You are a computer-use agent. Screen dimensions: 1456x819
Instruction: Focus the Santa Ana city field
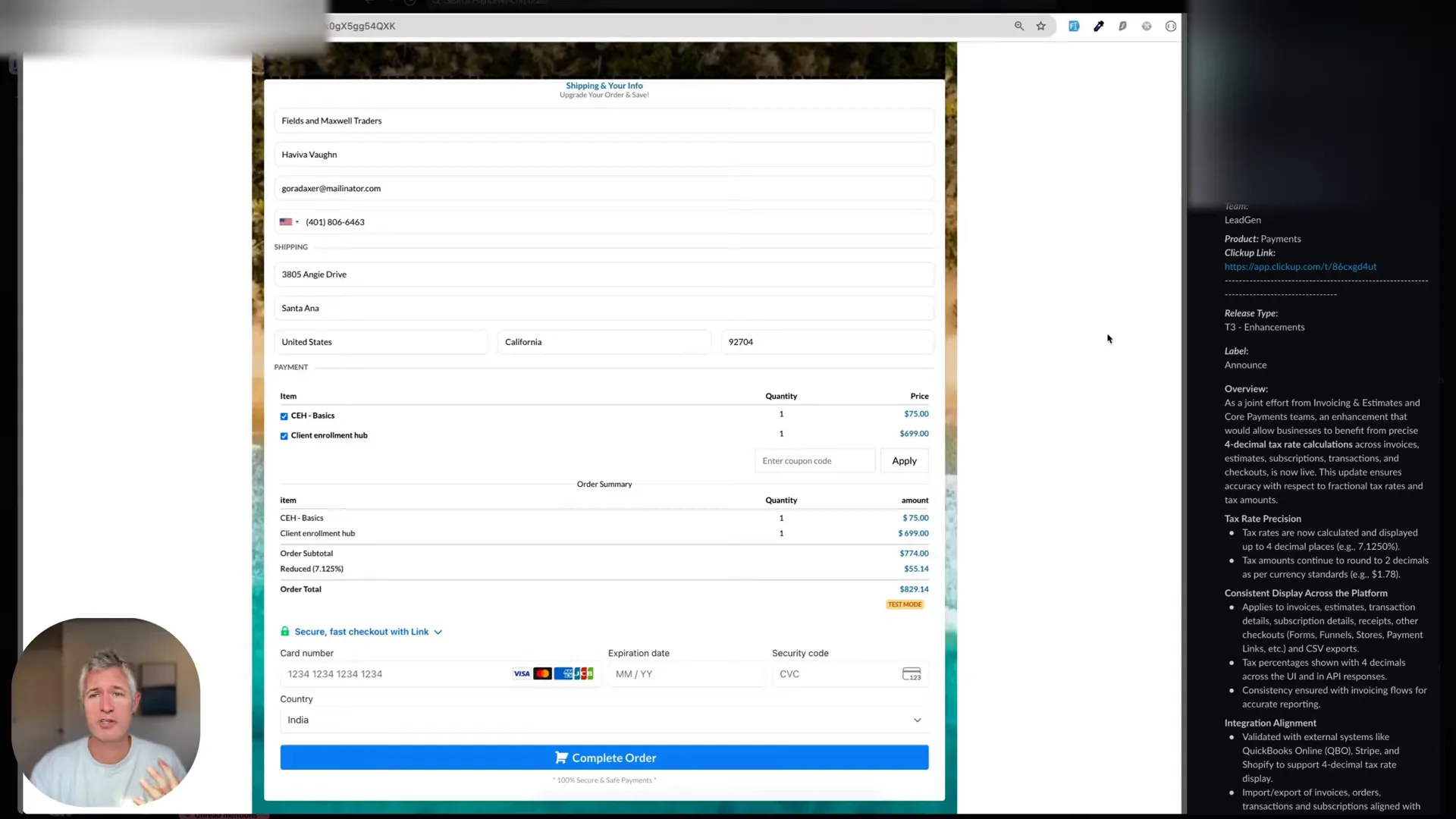pos(604,308)
